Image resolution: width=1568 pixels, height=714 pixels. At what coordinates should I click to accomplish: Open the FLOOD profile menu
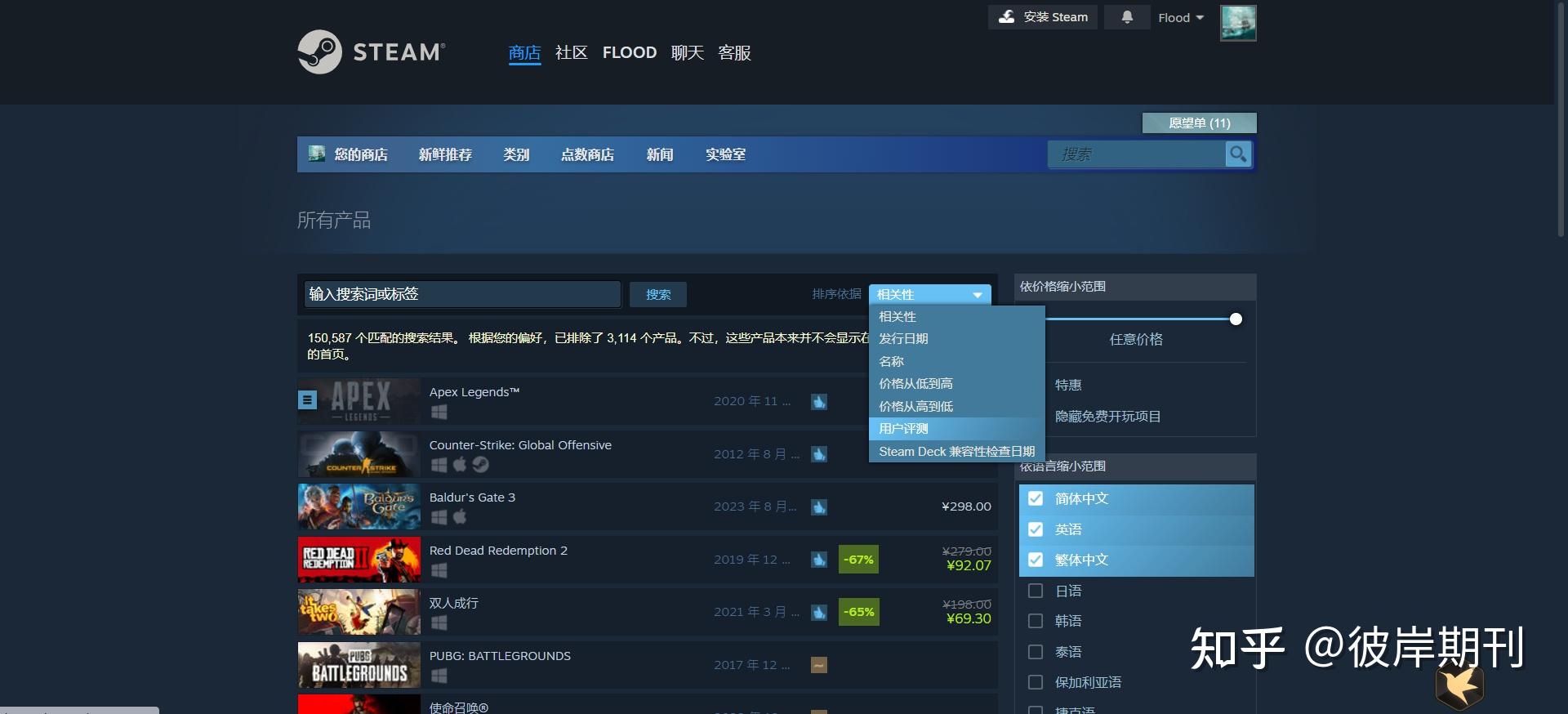(x=630, y=53)
